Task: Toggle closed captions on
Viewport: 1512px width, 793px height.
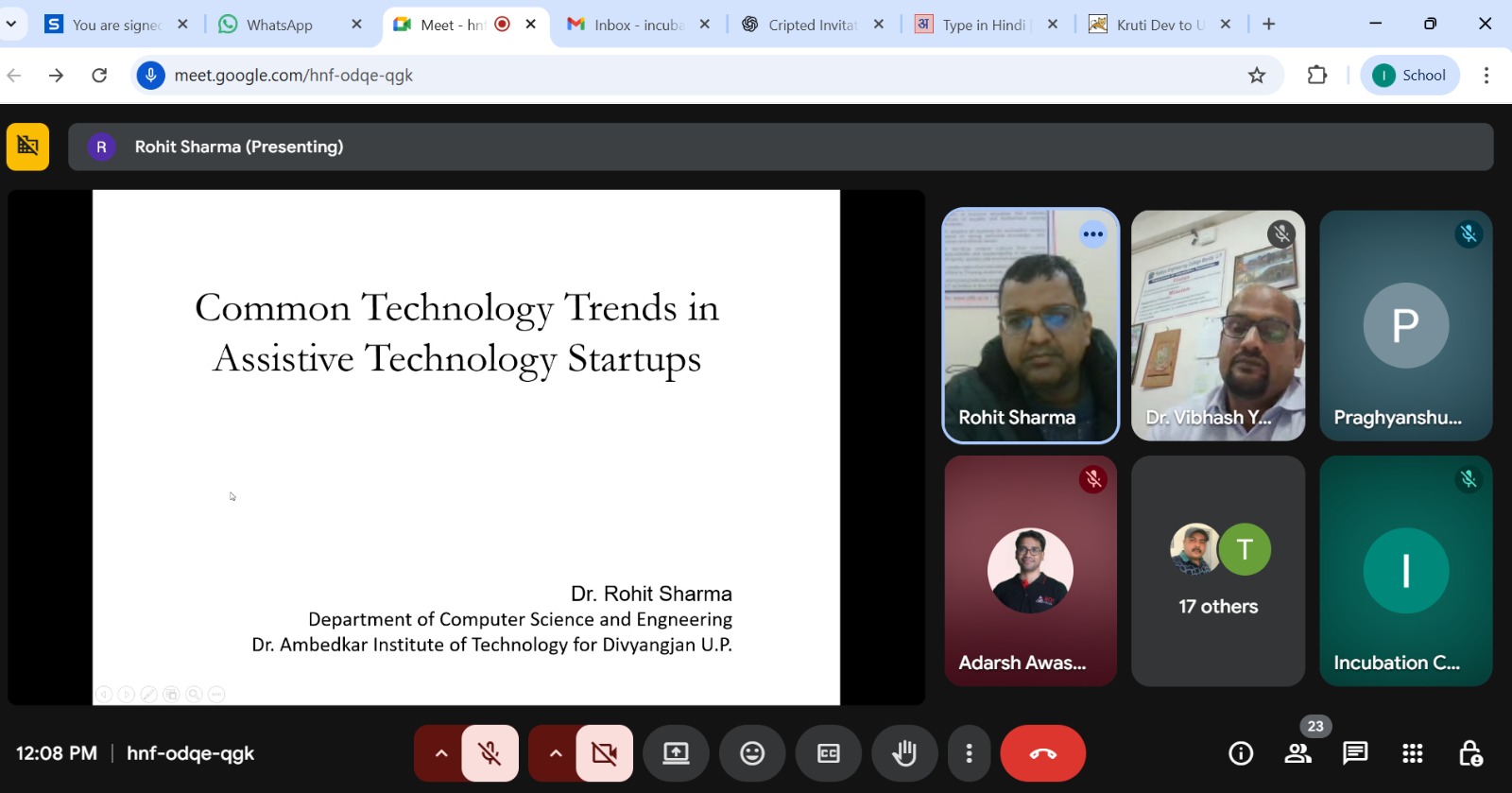Action: (x=829, y=753)
